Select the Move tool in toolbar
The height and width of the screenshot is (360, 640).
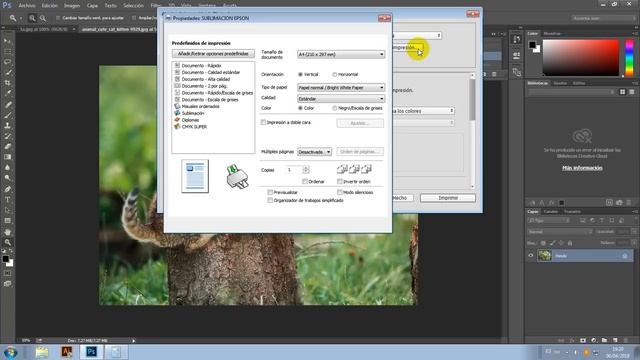pyautogui.click(x=7, y=41)
